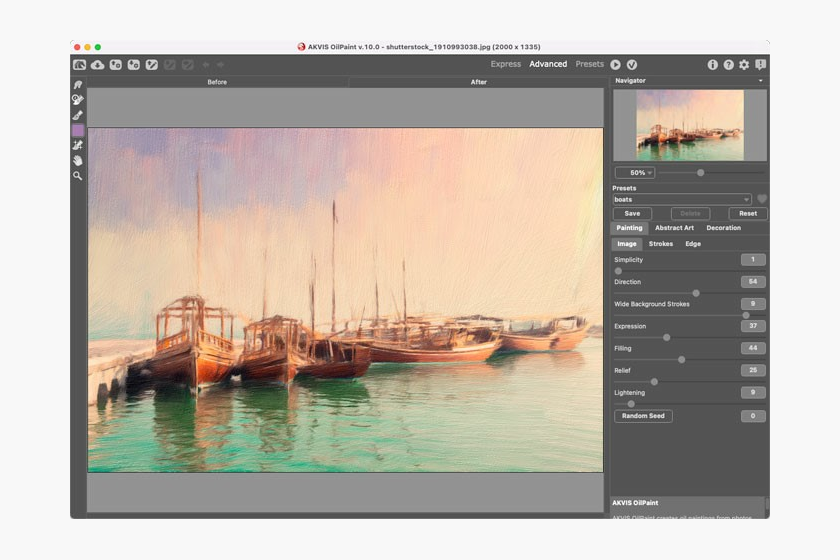This screenshot has height=560, width=840.
Task: Adjust the Lightening slider
Action: tap(631, 404)
